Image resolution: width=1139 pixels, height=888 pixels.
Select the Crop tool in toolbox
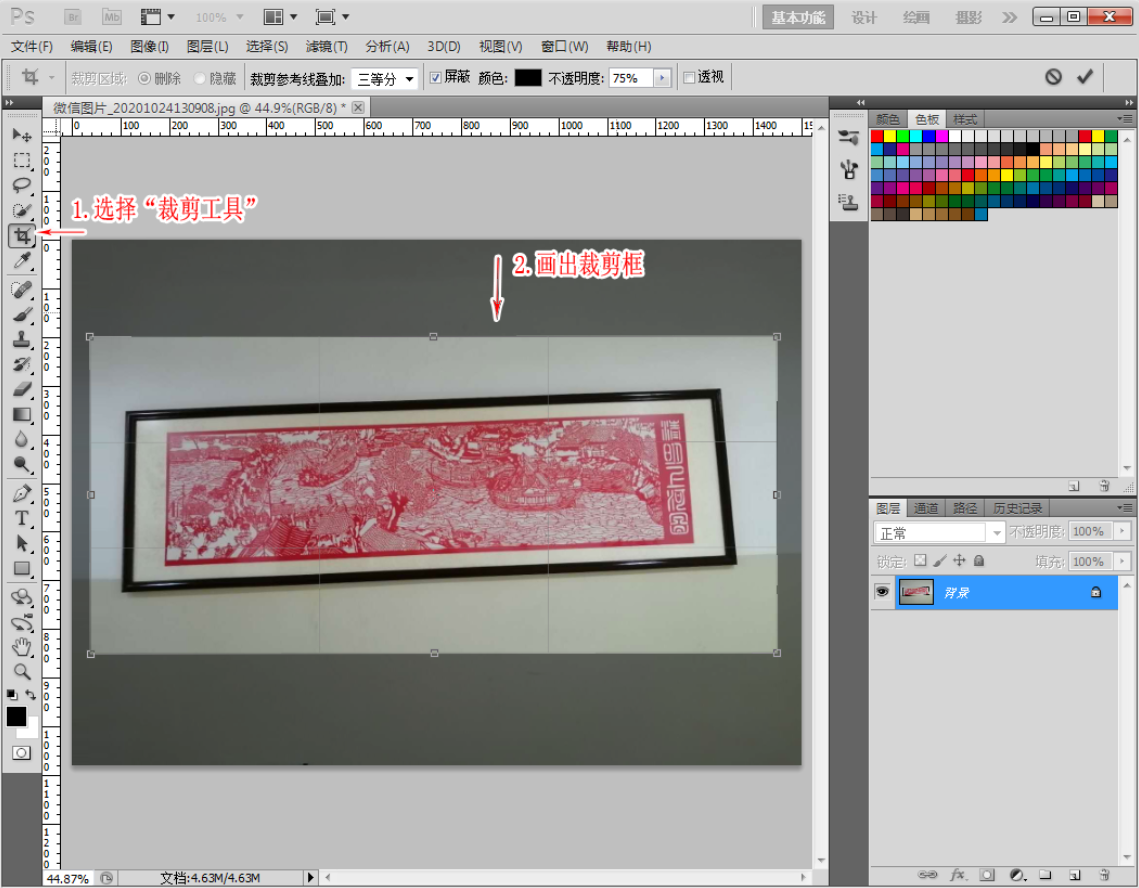[22, 235]
